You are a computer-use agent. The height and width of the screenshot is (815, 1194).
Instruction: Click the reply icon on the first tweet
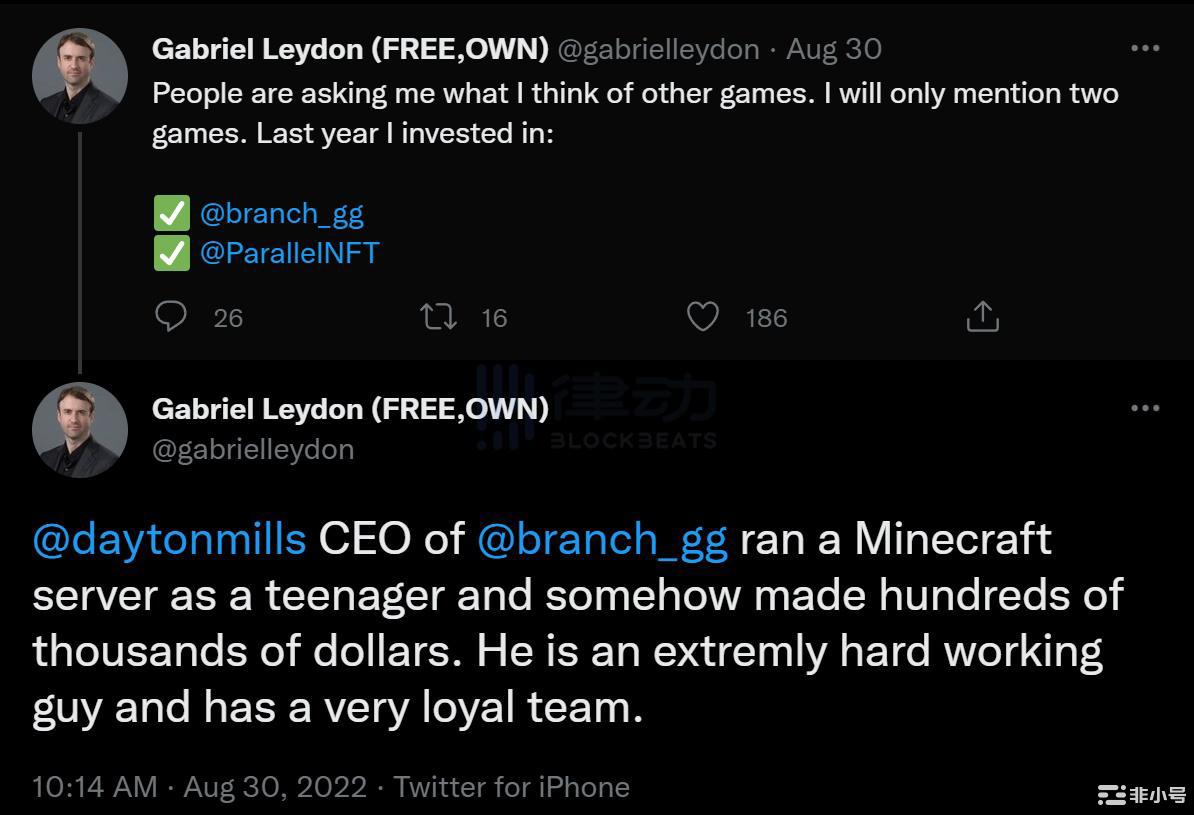(171, 317)
